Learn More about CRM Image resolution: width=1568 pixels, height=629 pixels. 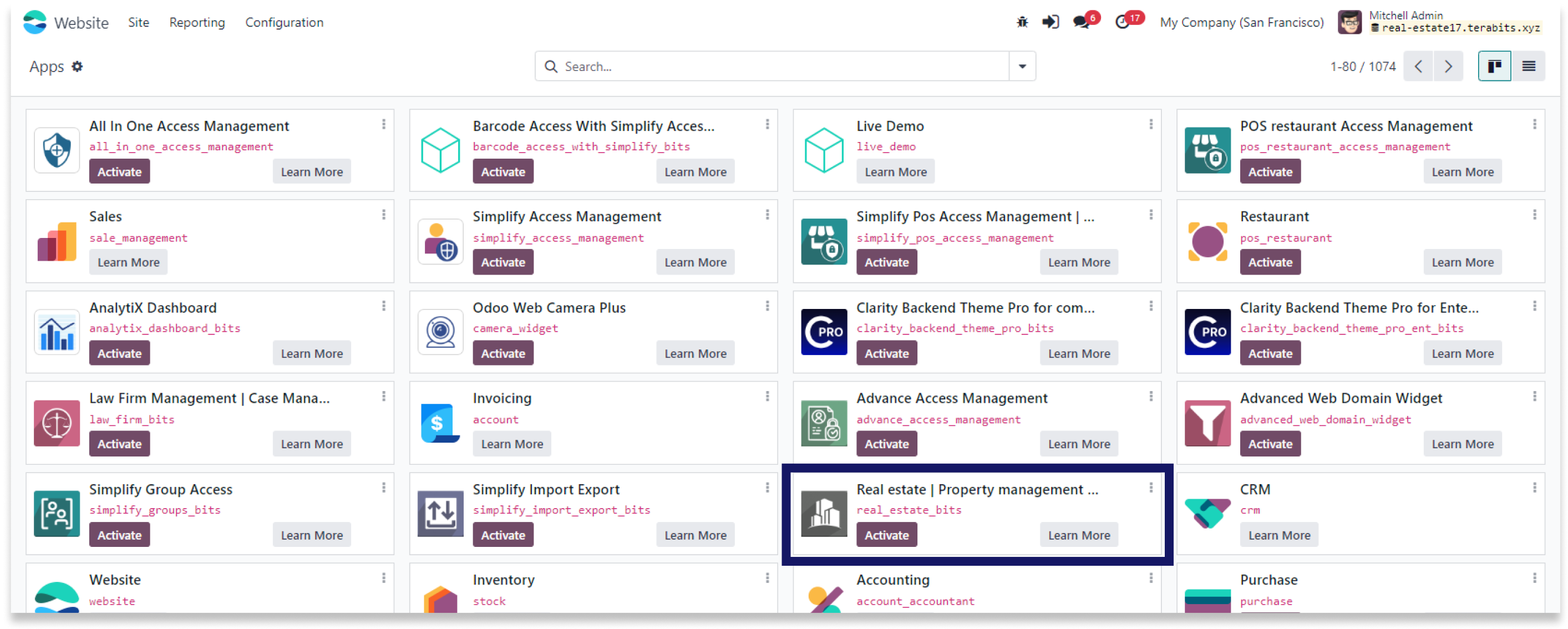pos(1279,535)
